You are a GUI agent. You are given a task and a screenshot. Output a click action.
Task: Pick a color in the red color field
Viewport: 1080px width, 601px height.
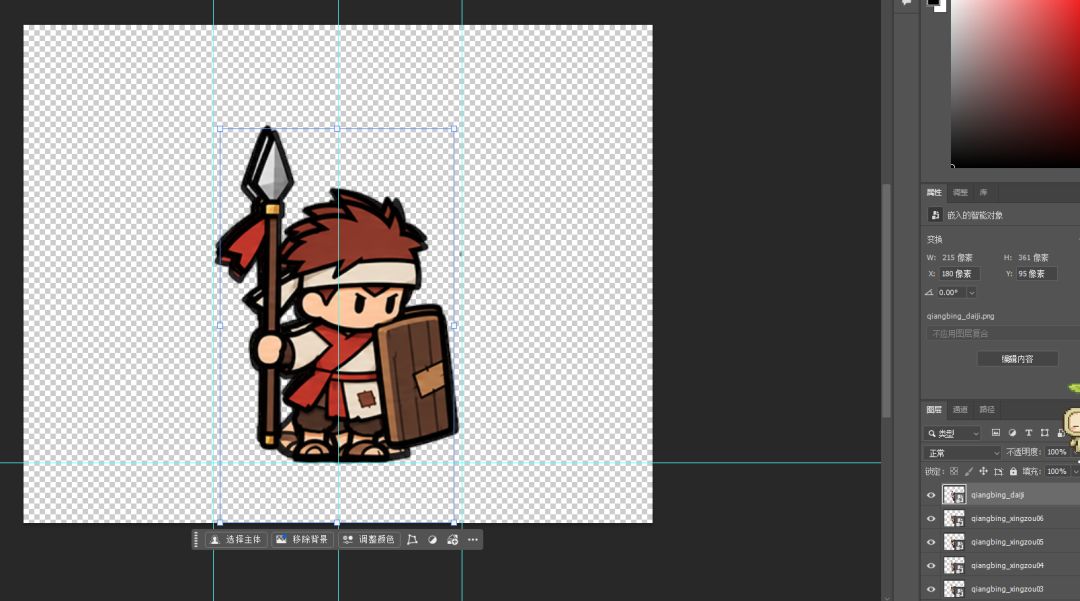click(1015, 83)
